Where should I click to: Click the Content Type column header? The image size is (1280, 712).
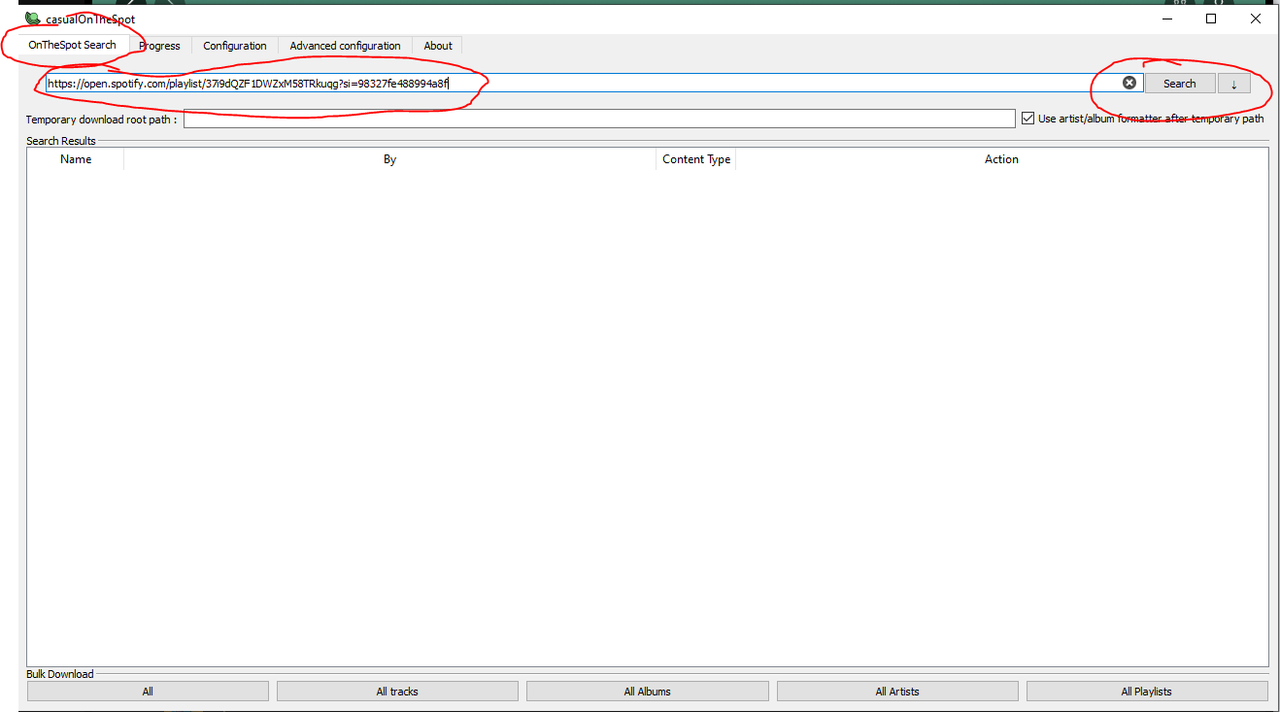(x=696, y=159)
